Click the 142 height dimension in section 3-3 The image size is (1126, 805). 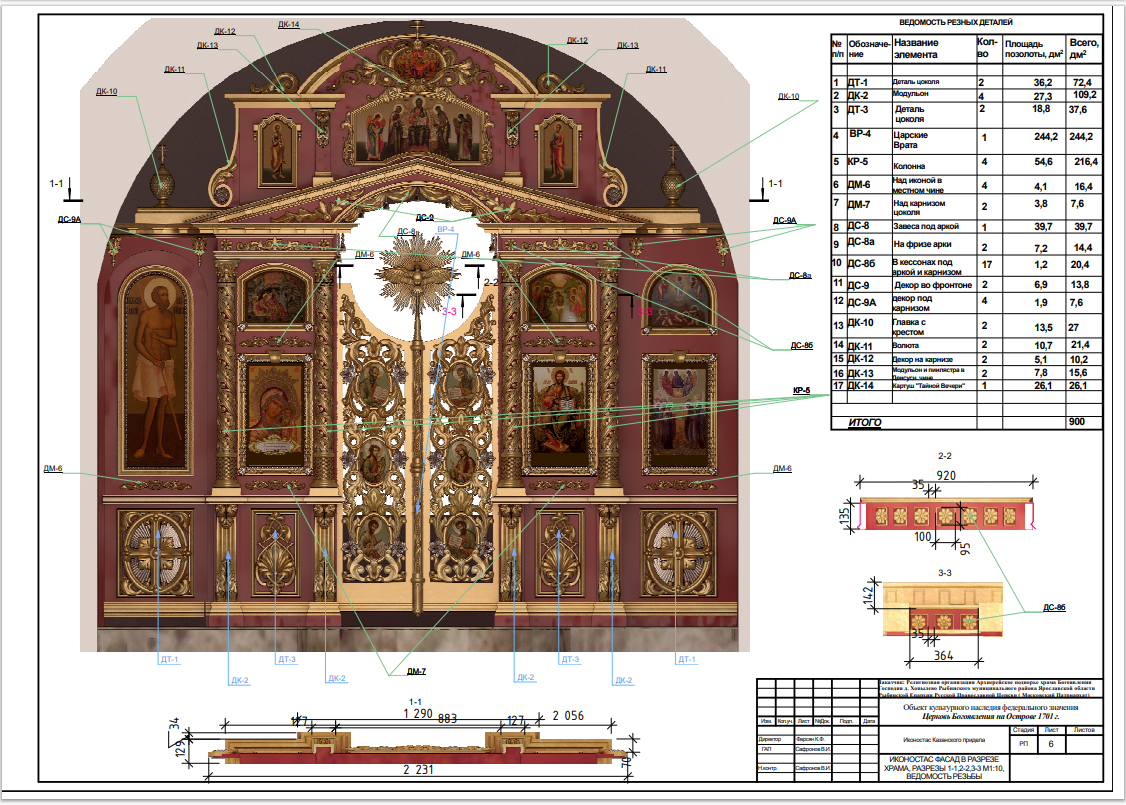867,595
